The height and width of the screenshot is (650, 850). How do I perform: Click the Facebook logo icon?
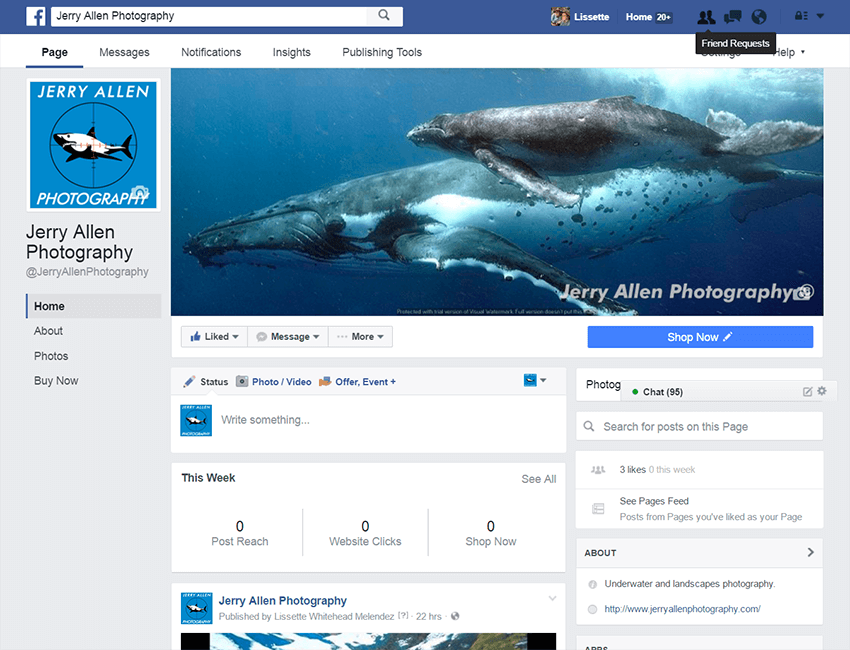pyautogui.click(x=36, y=16)
